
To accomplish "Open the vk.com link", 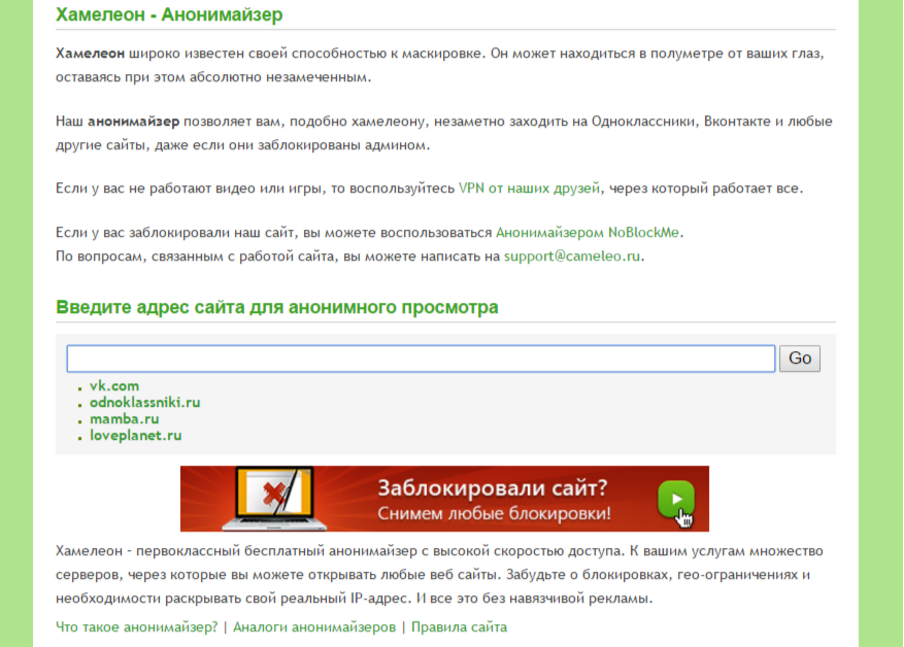I will (114, 386).
